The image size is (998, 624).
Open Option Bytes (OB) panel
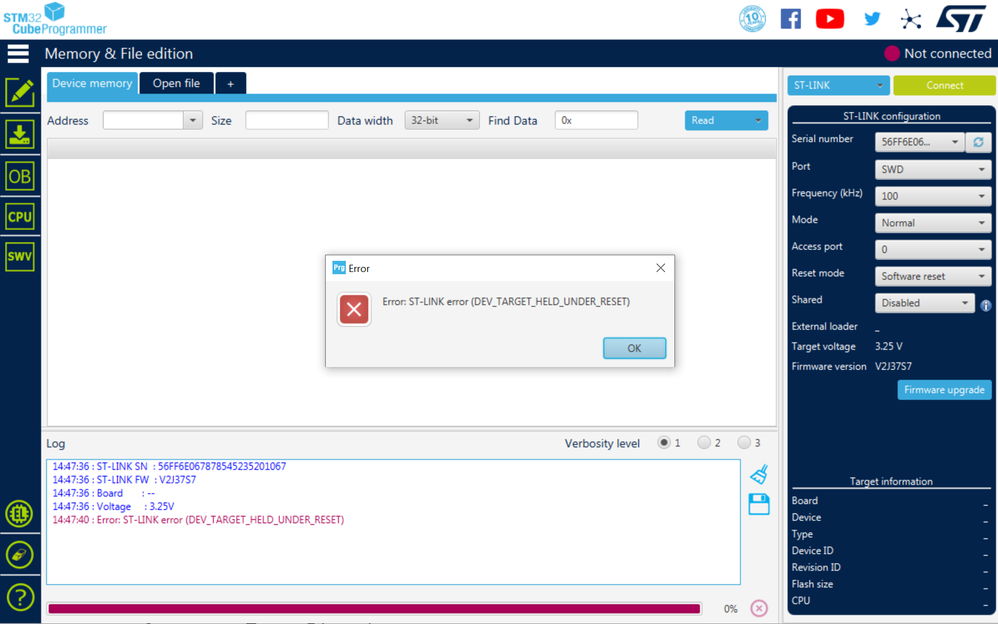tap(20, 176)
